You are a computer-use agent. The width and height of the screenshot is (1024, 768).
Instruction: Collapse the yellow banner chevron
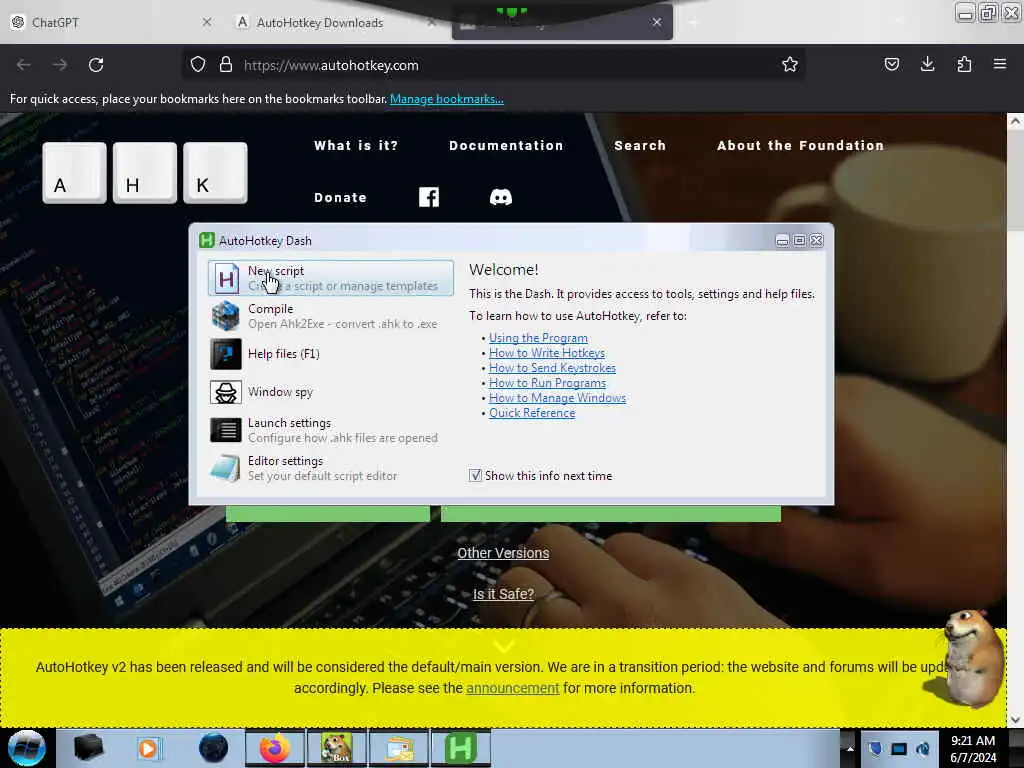(x=504, y=647)
